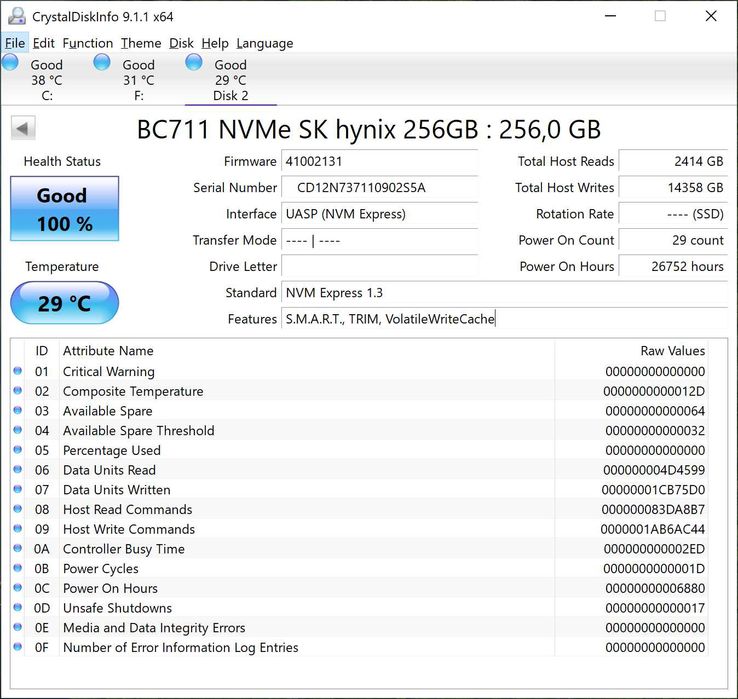The width and height of the screenshot is (738, 699).
Task: Select the Data Units Written attribute name
Action: (117, 490)
